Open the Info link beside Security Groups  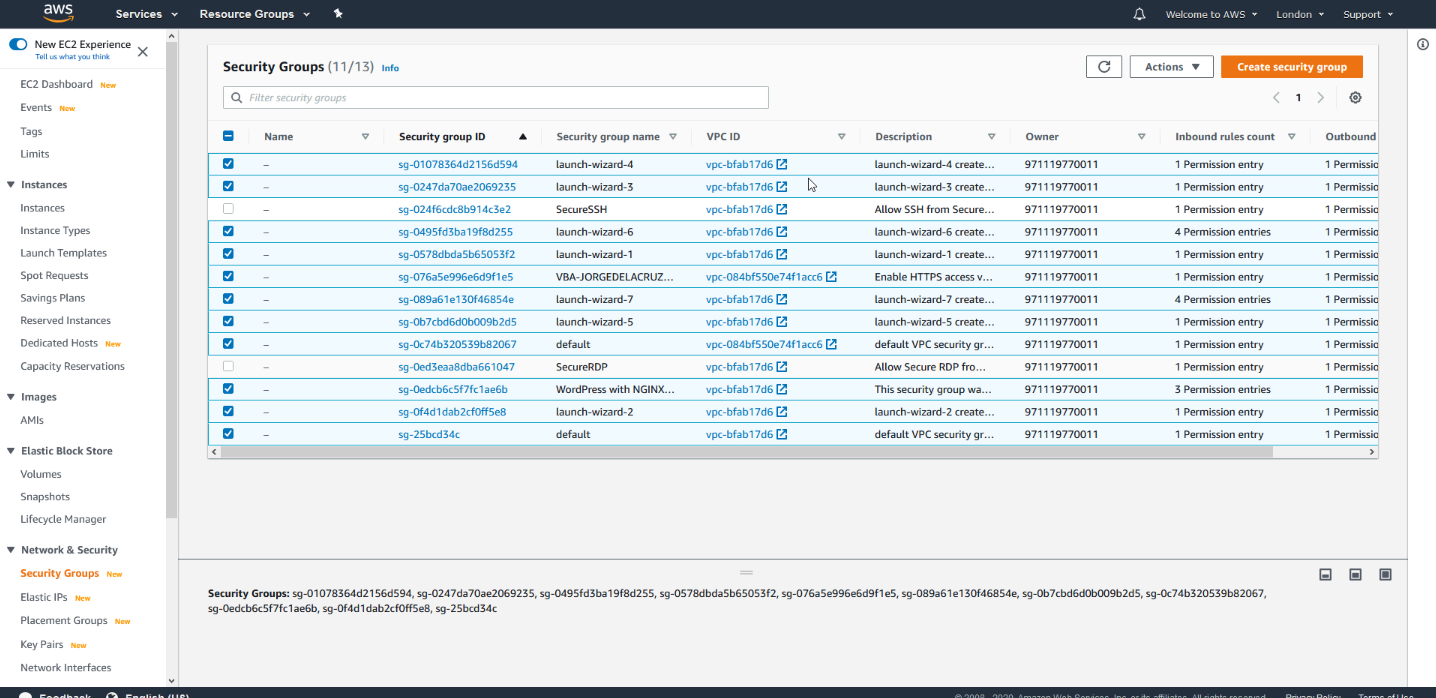click(390, 68)
